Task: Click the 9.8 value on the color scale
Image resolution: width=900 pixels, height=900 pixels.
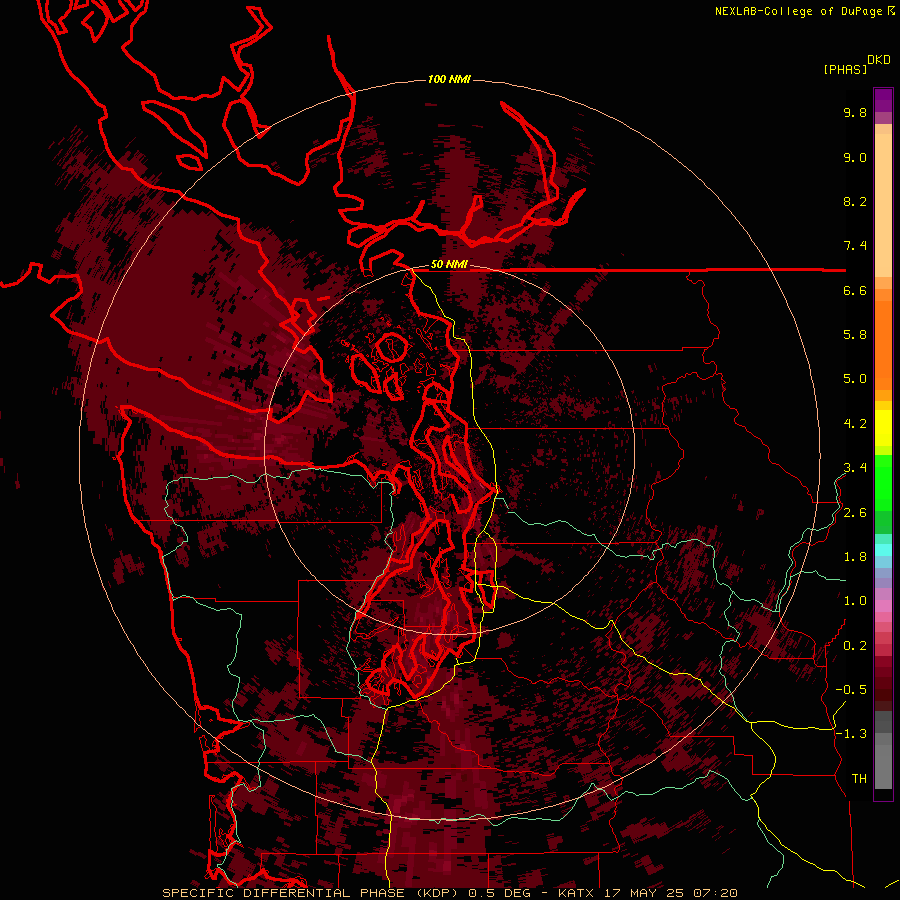Action: click(855, 112)
